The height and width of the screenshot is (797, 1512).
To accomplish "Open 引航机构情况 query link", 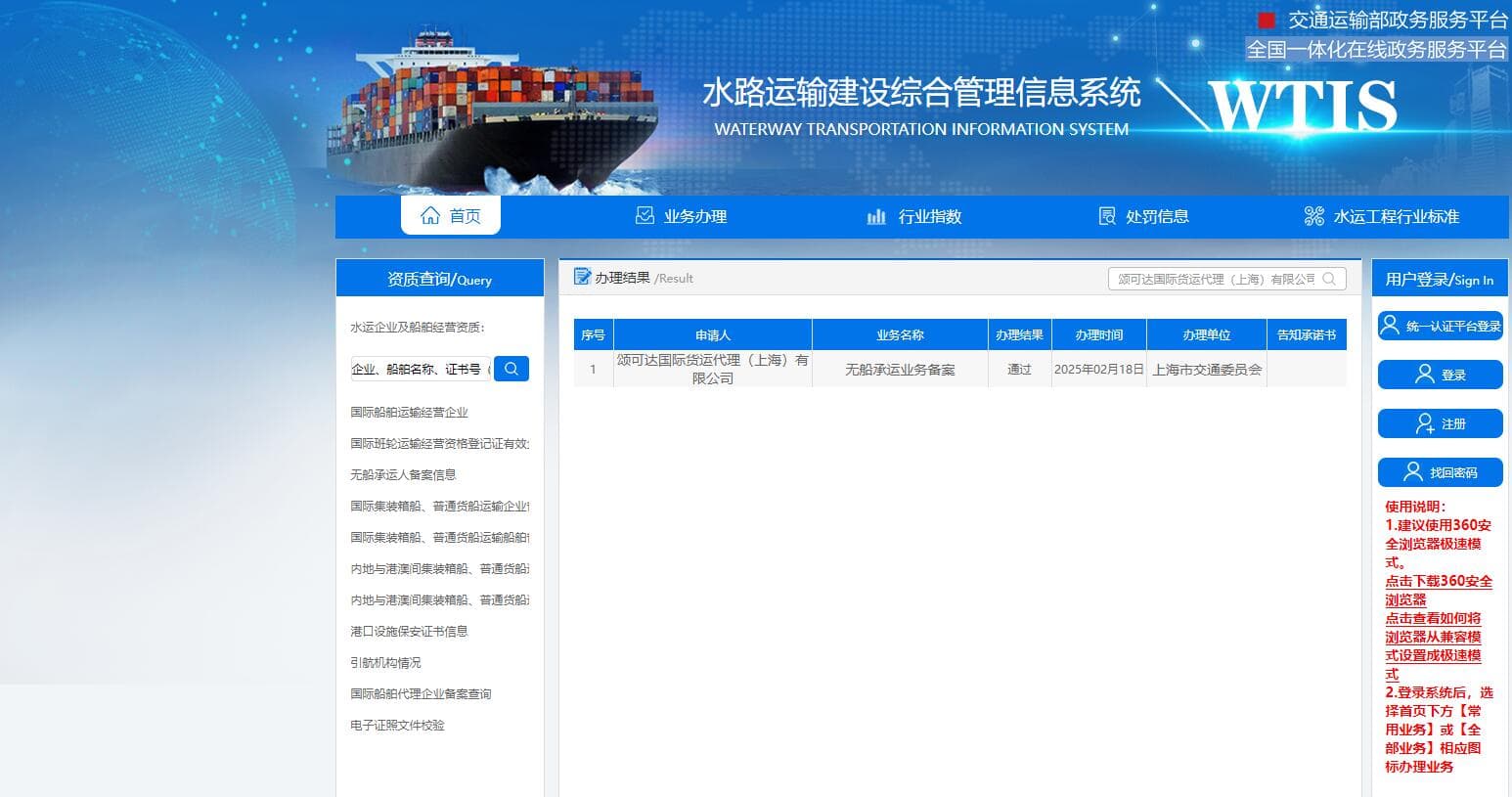I will pyautogui.click(x=386, y=663).
